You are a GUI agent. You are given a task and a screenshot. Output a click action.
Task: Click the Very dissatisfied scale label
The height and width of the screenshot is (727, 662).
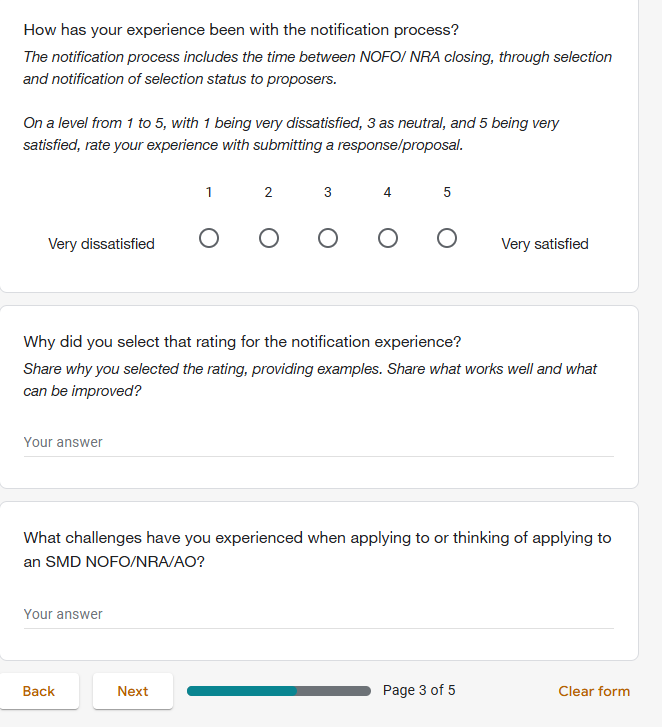101,244
